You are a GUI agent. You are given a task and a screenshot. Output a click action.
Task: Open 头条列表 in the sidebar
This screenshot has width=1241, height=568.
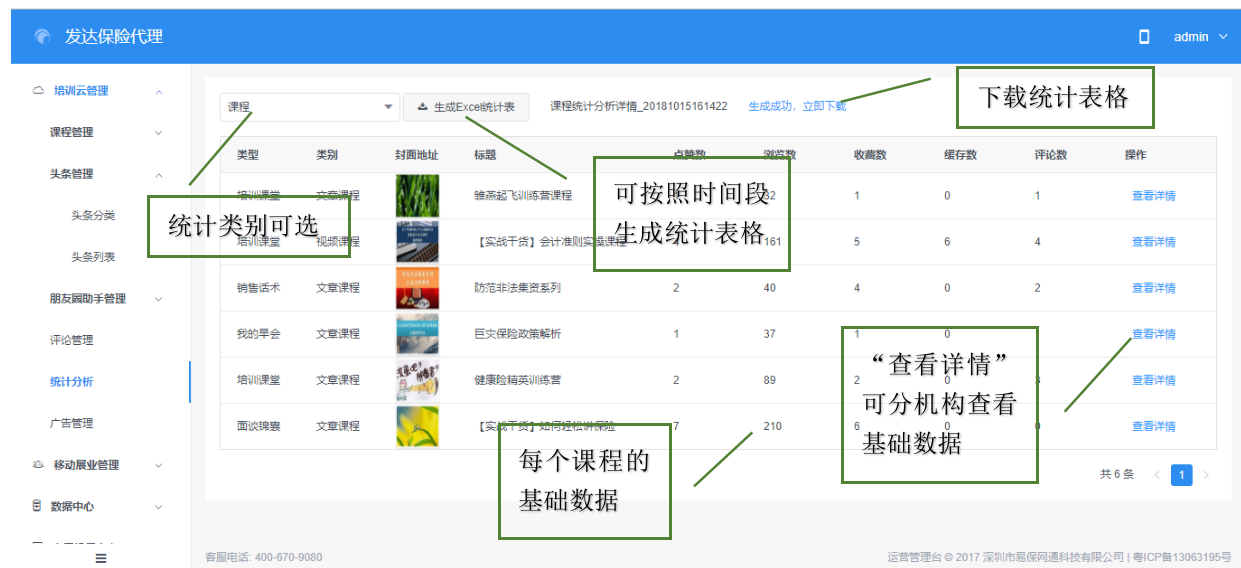click(x=93, y=257)
